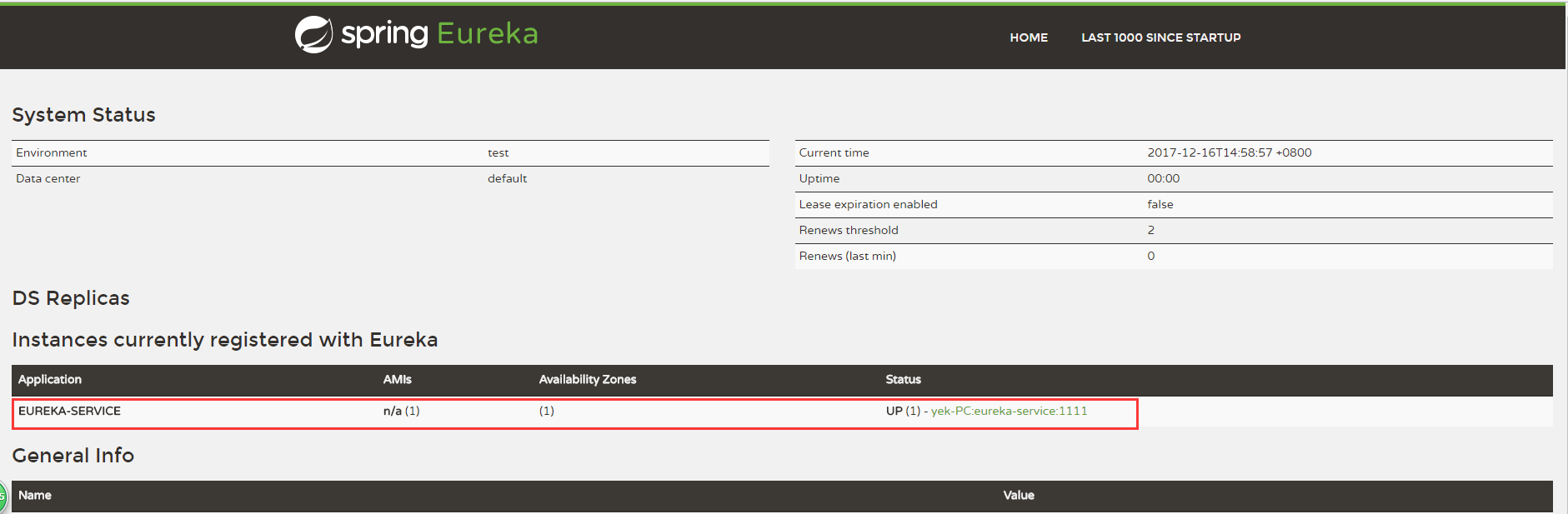Open LAST 1000 SINCE STARTUP page

click(1161, 37)
